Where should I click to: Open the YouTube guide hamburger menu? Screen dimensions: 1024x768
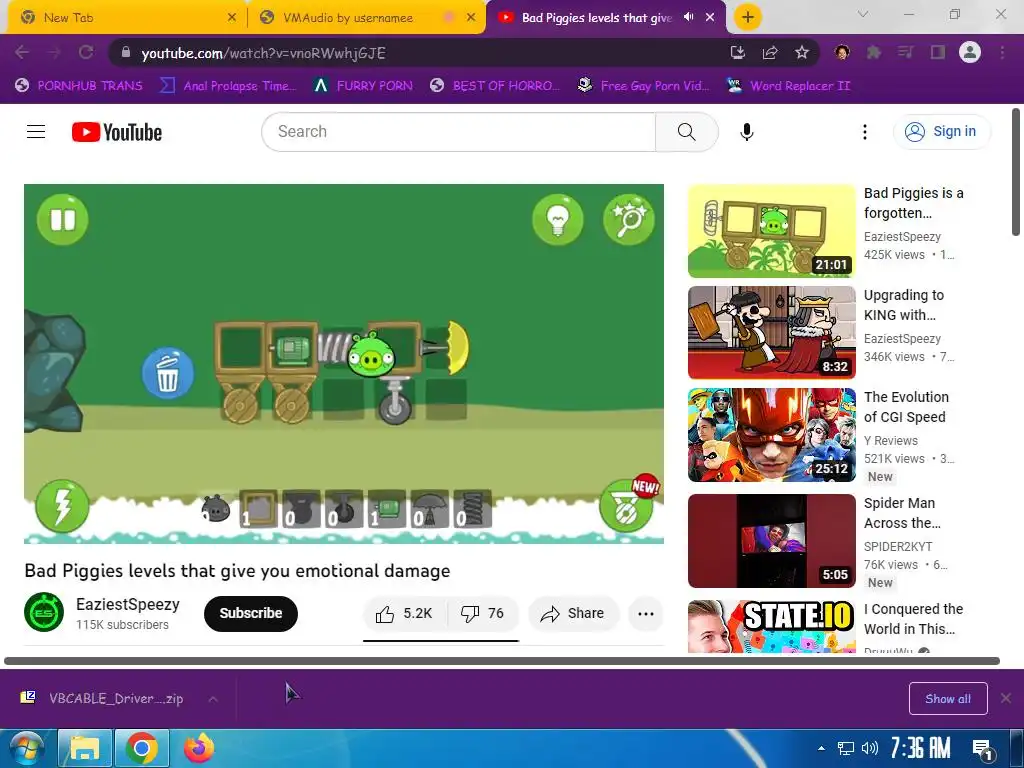36,132
